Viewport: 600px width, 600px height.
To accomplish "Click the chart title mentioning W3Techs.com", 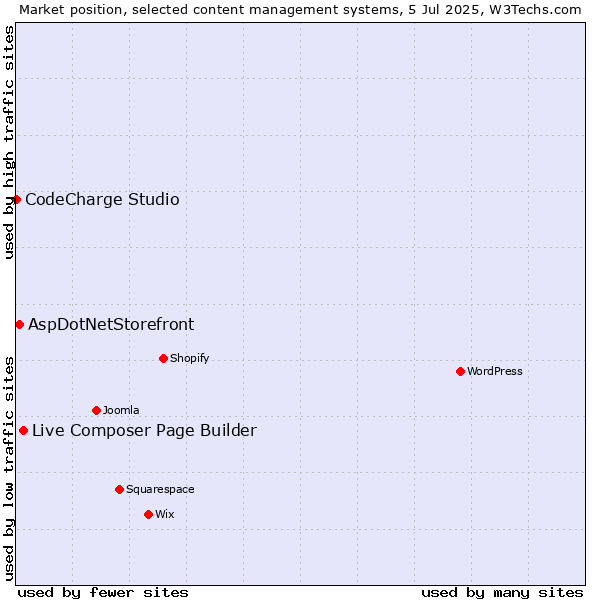I will click(300, 10).
